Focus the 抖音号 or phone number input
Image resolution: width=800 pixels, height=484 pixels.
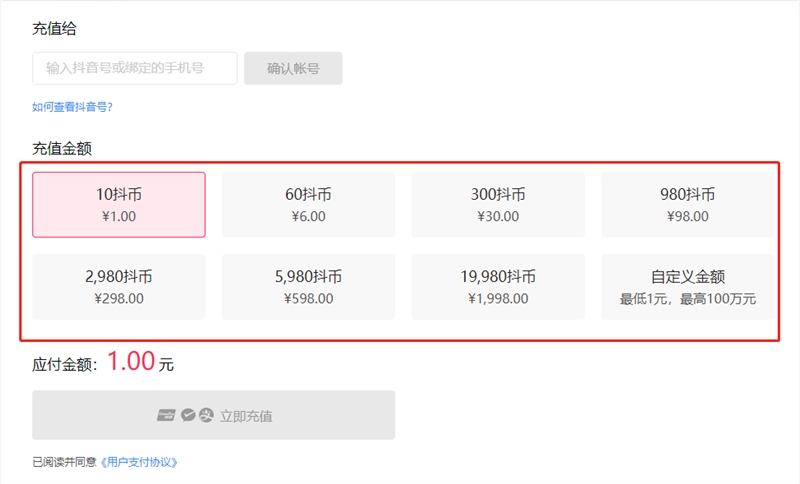tap(135, 68)
